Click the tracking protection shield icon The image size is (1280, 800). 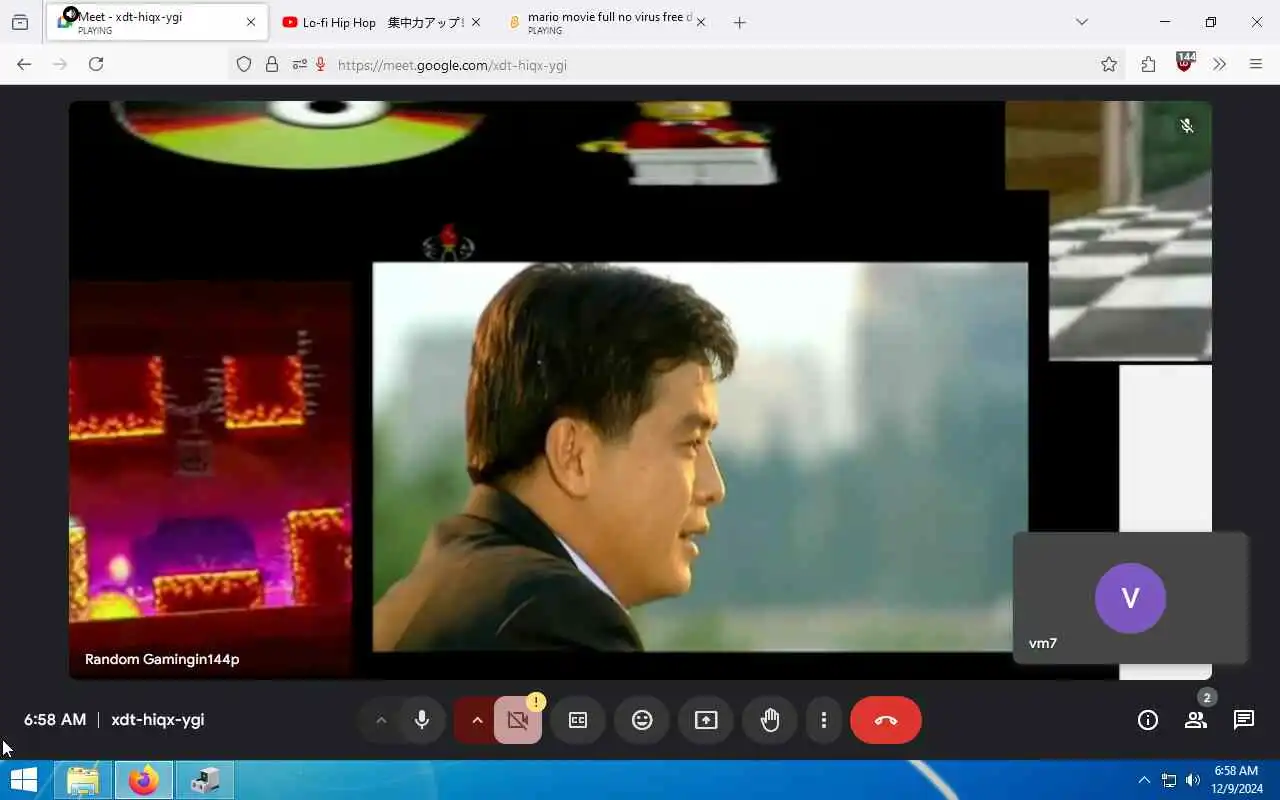point(244,64)
